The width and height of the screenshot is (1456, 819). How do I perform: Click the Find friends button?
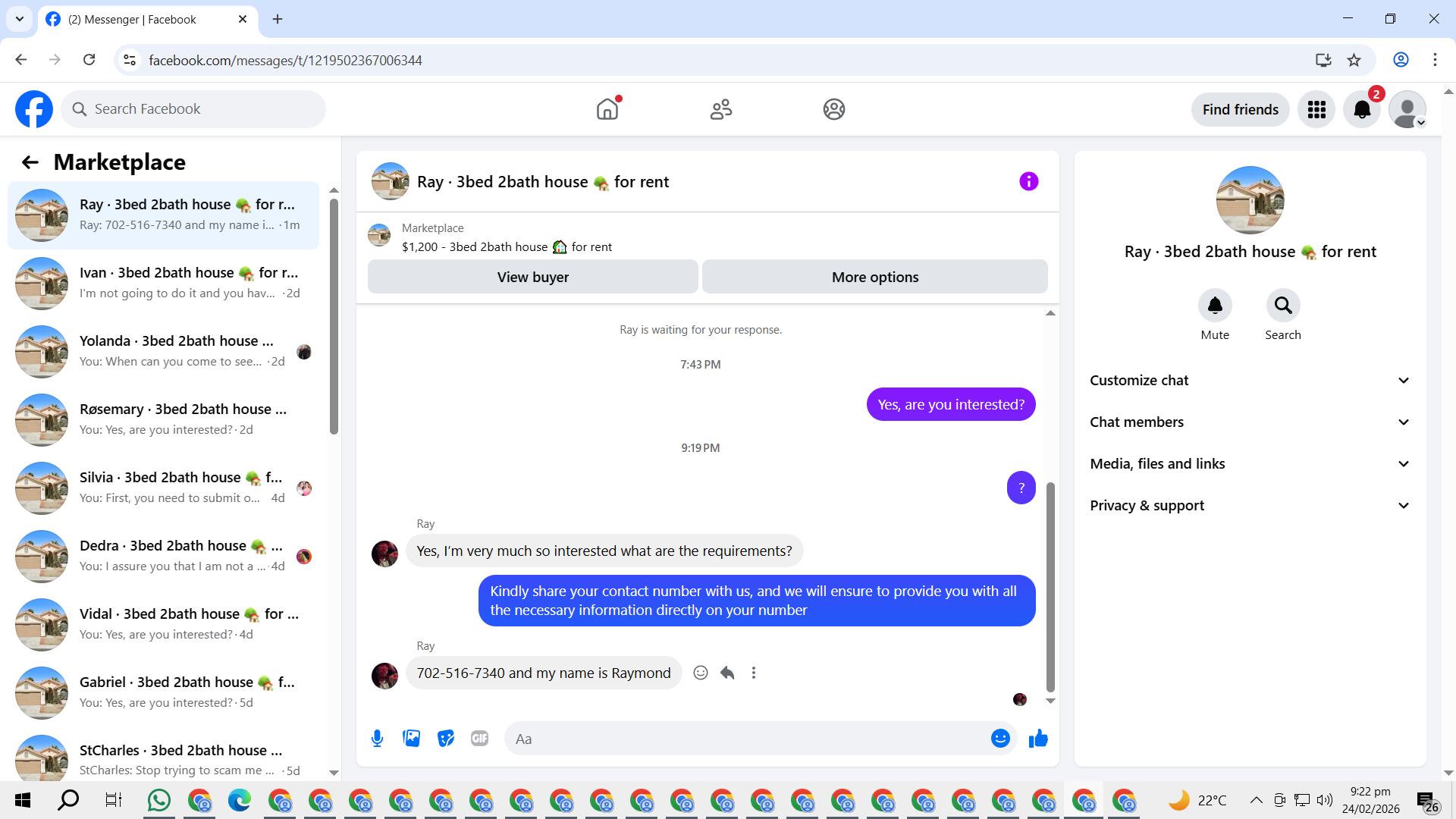coord(1240,109)
